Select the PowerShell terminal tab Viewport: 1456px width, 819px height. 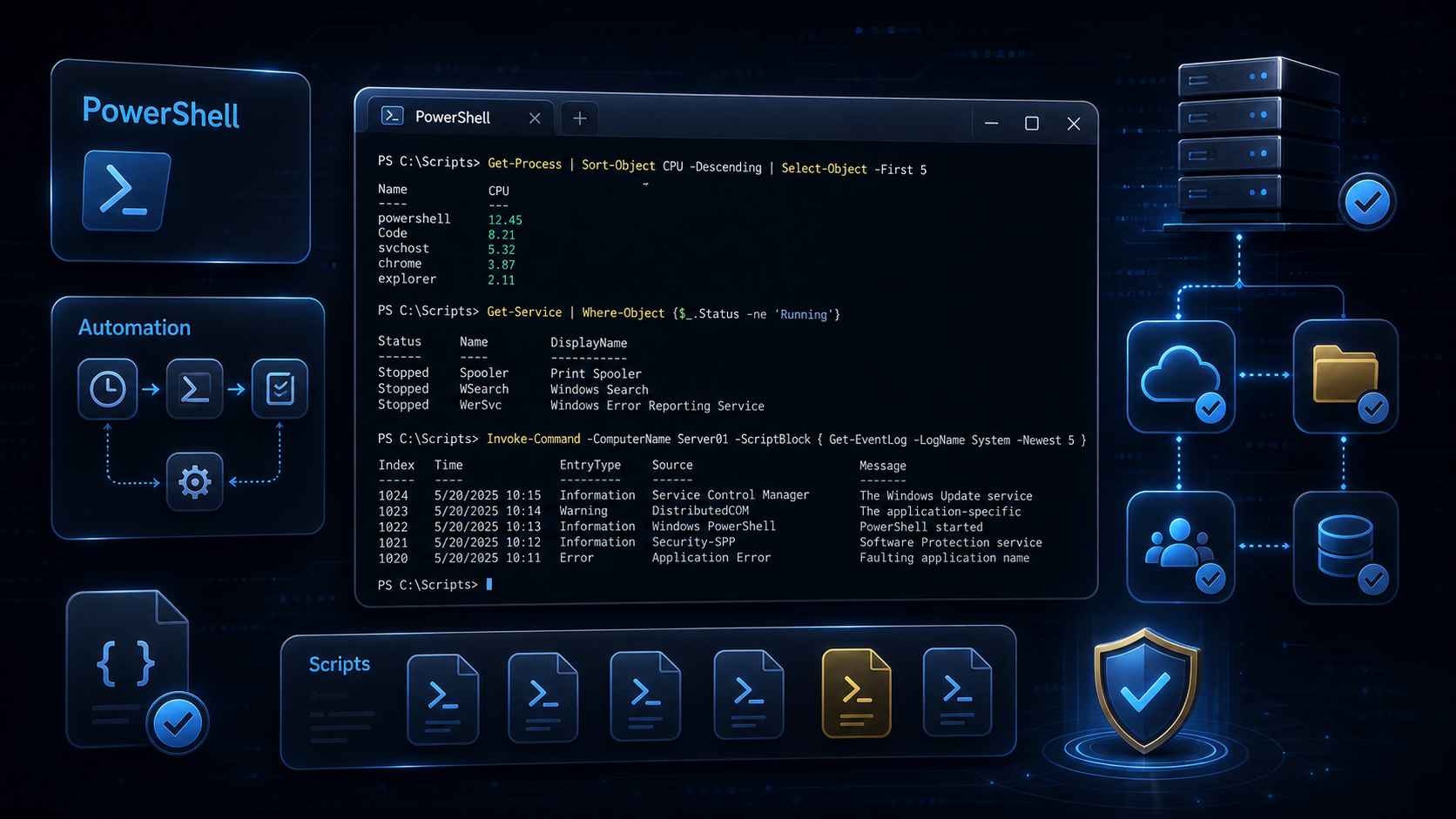(x=461, y=117)
